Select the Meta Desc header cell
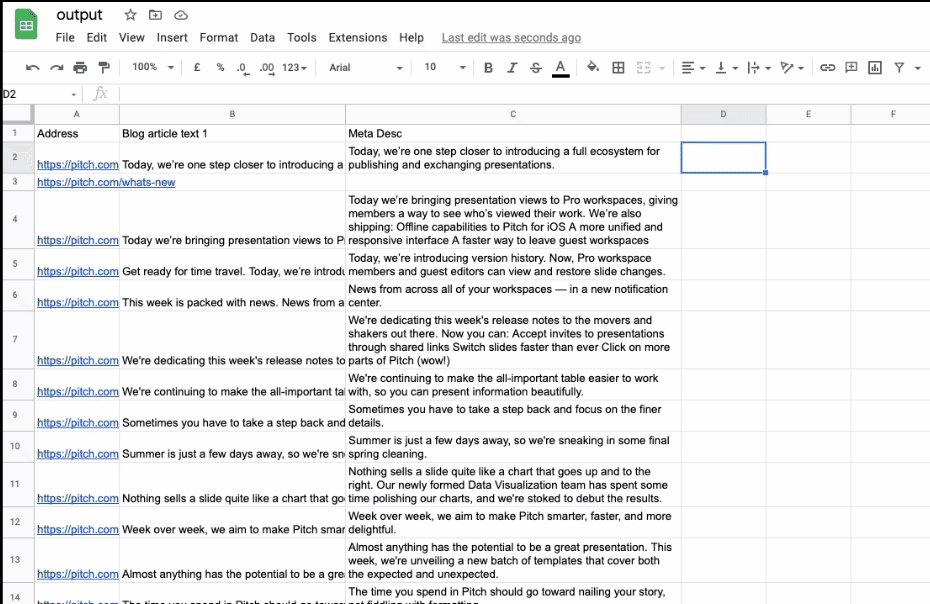The width and height of the screenshot is (930, 604). [x=513, y=133]
